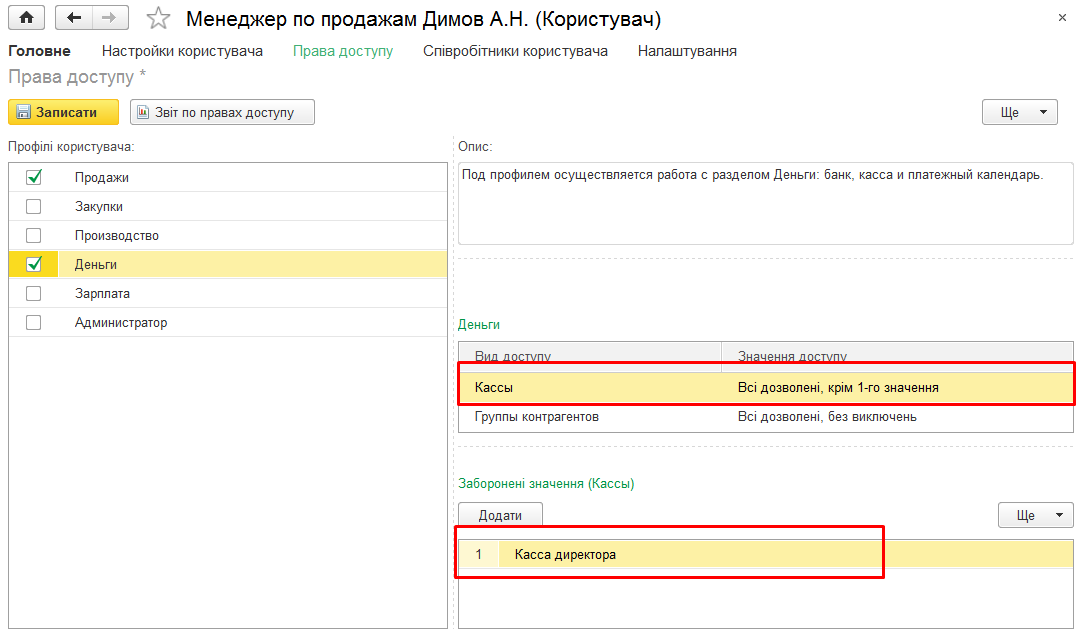Click the Значення доступу column header

point(898,356)
